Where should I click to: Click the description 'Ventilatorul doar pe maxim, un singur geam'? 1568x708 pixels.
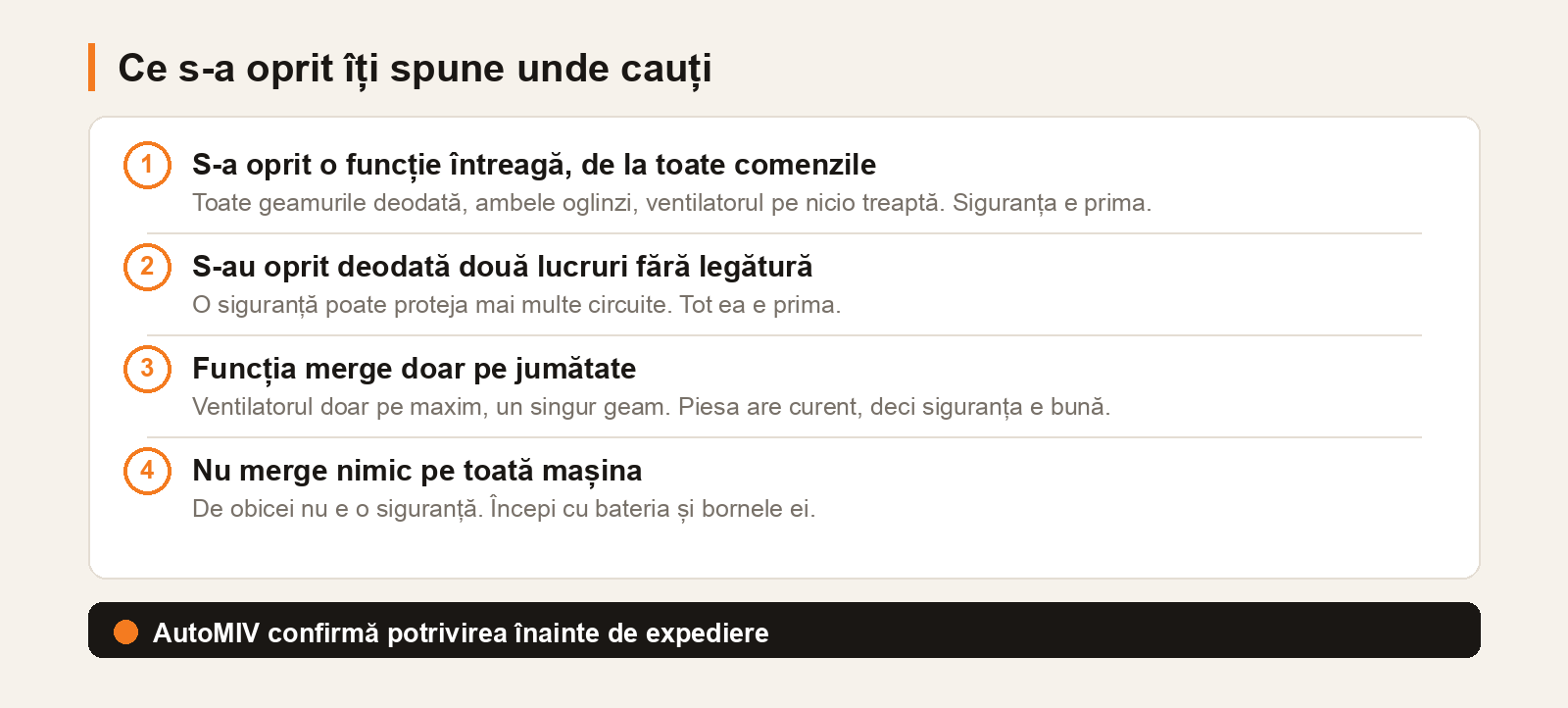pyautogui.click(x=652, y=407)
